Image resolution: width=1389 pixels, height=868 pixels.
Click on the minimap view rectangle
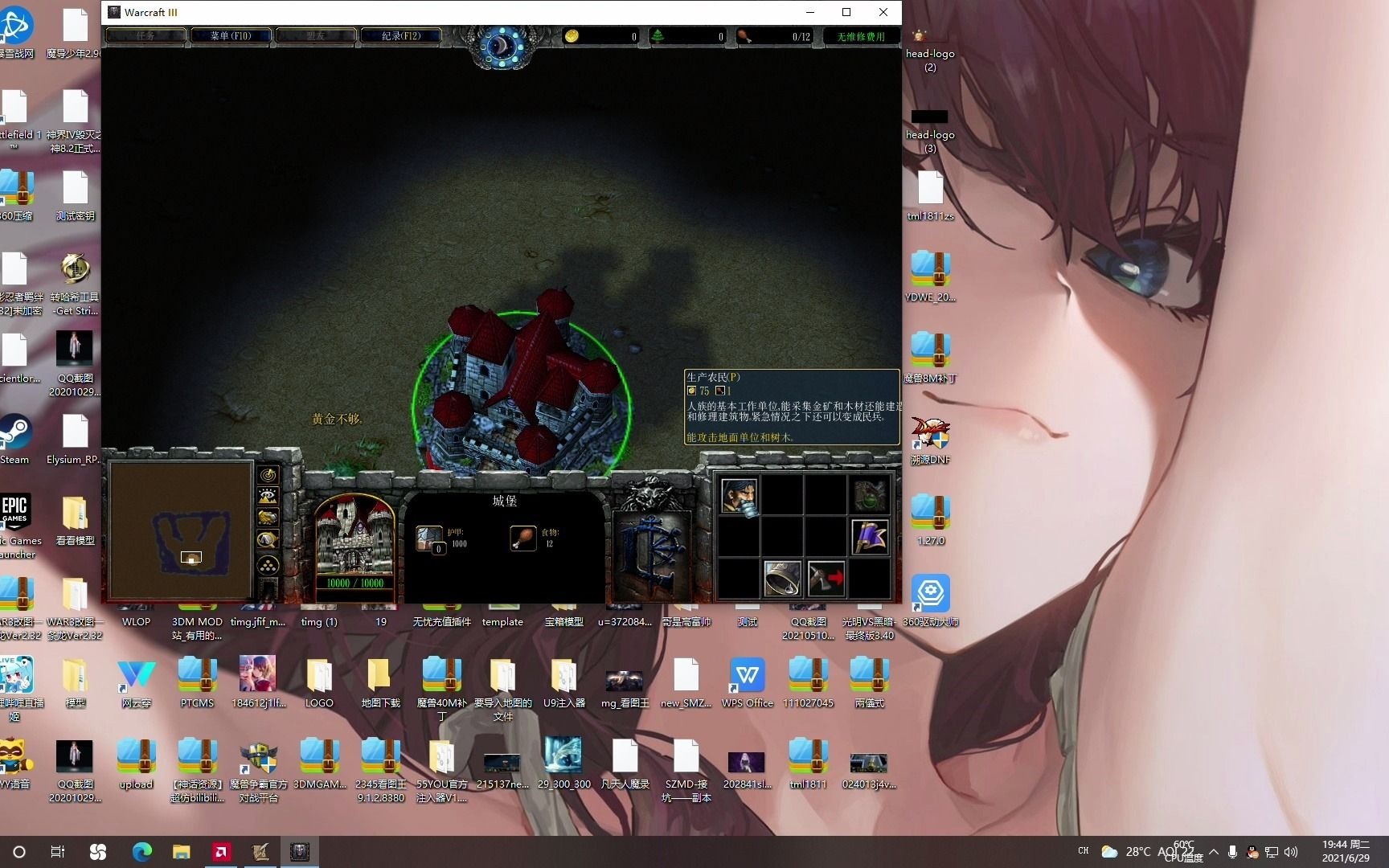click(191, 558)
